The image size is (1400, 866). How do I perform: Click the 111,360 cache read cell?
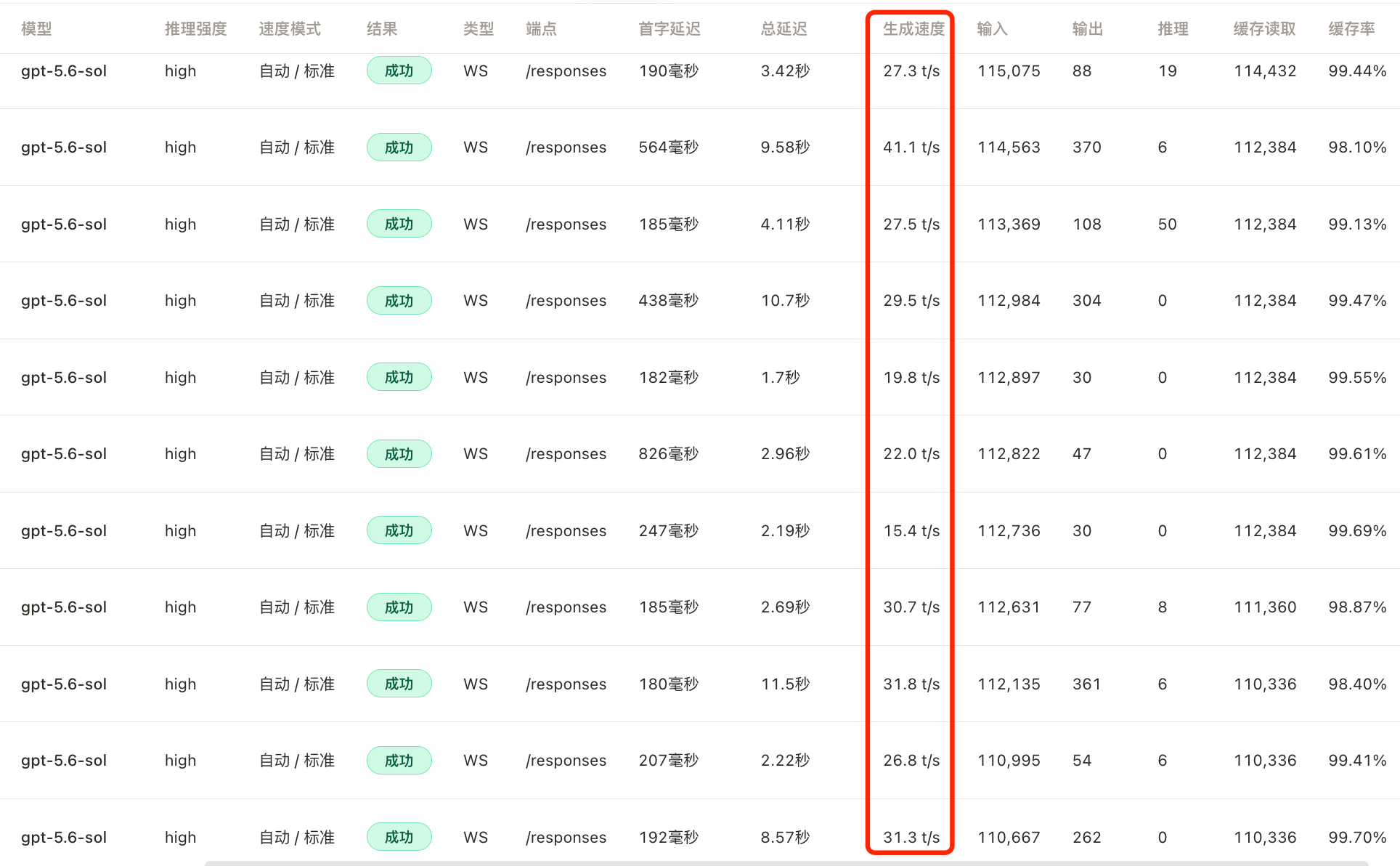coord(1265,607)
